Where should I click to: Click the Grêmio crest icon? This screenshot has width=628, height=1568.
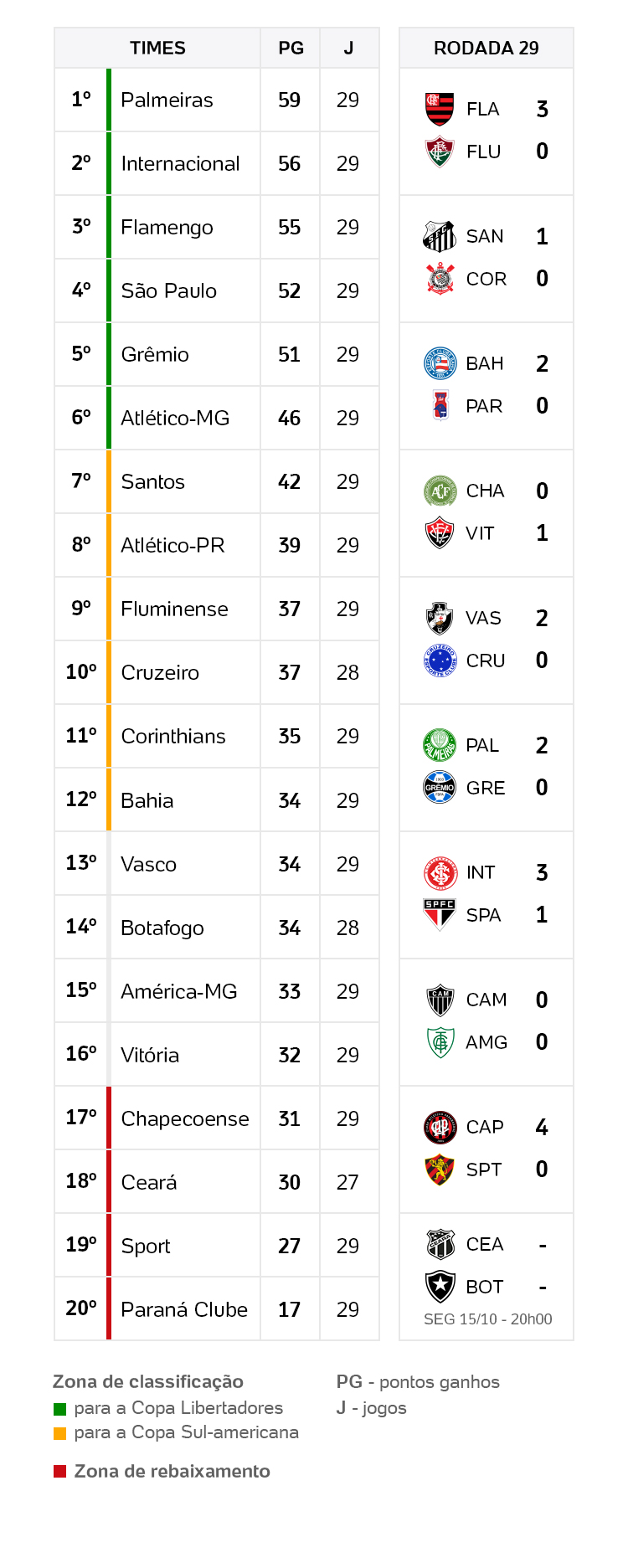[x=440, y=788]
